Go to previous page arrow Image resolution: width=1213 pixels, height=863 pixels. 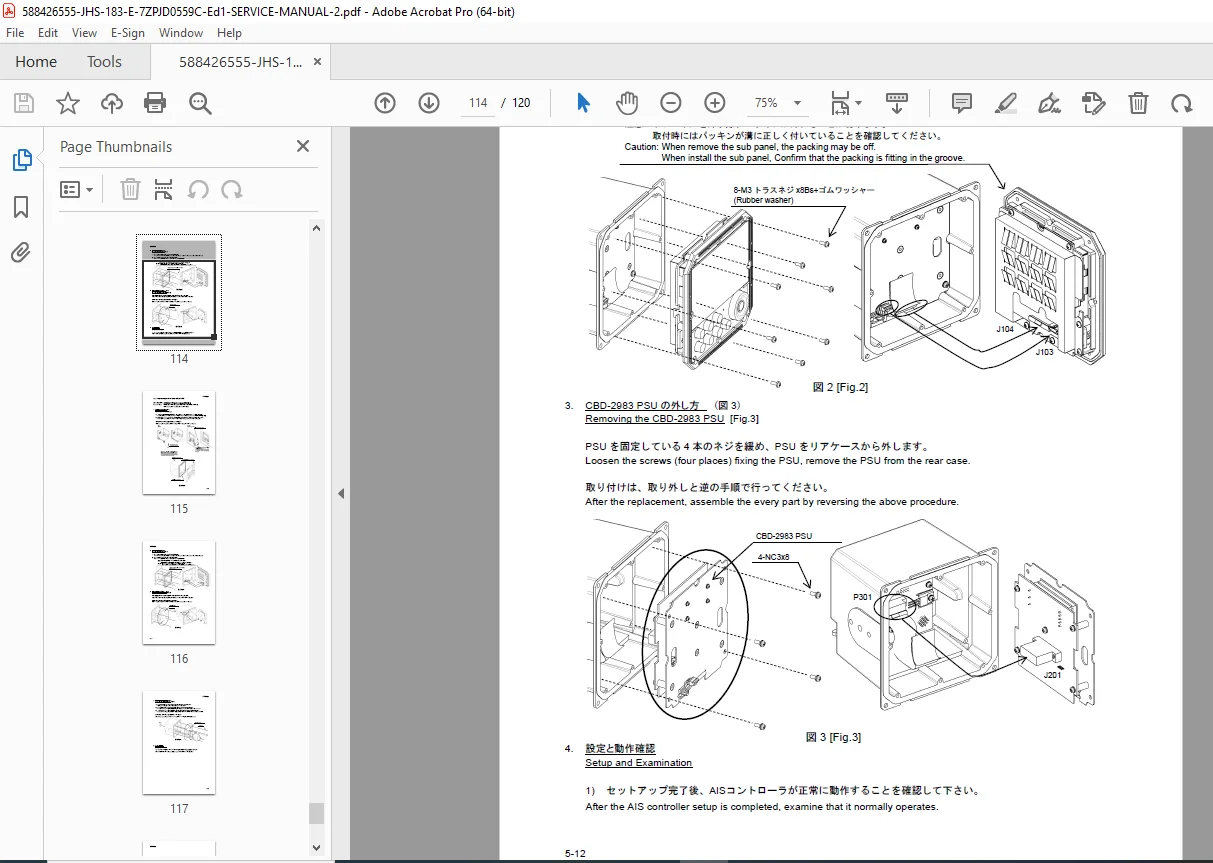pyautogui.click(x=385, y=103)
